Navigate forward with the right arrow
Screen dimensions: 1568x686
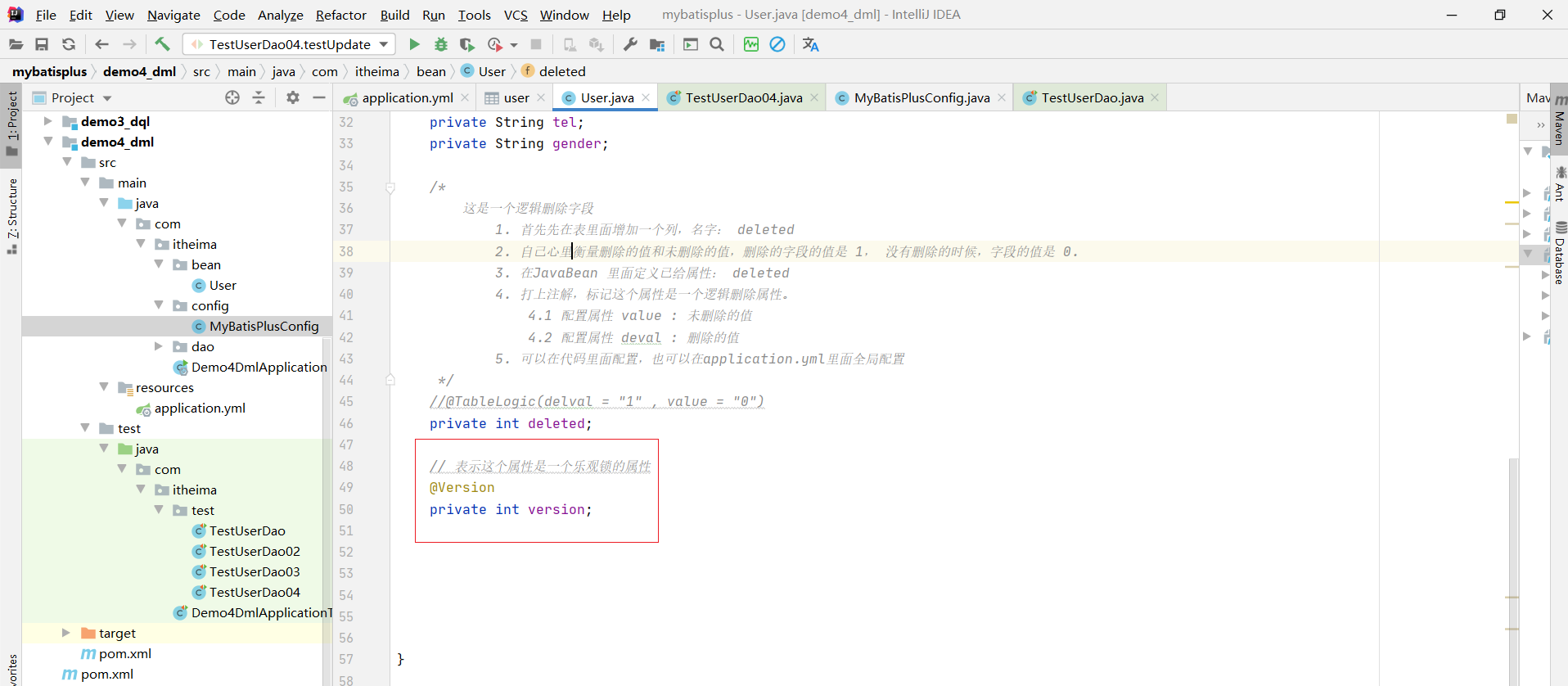[x=129, y=44]
